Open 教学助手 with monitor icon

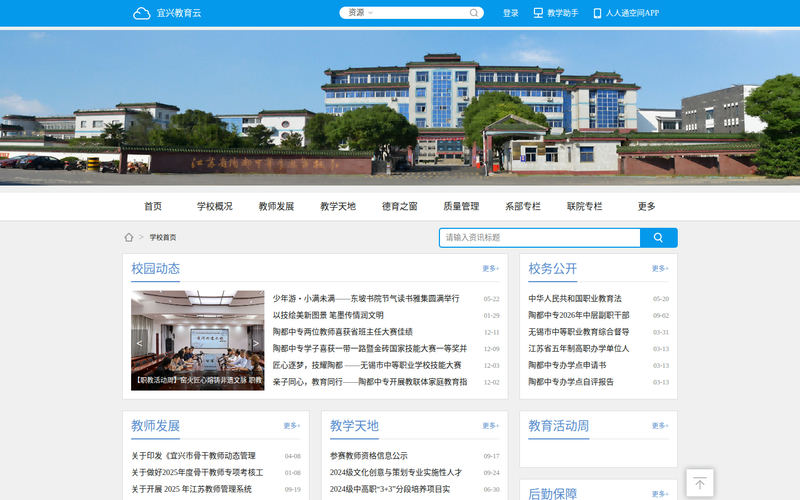click(556, 13)
